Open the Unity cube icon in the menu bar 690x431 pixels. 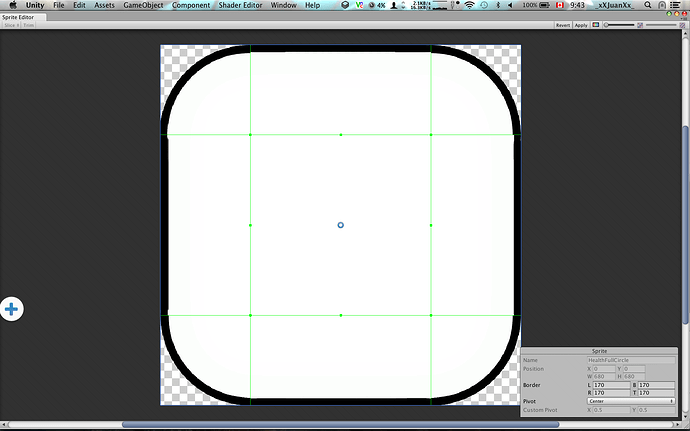pyautogui.click(x=345, y=5)
